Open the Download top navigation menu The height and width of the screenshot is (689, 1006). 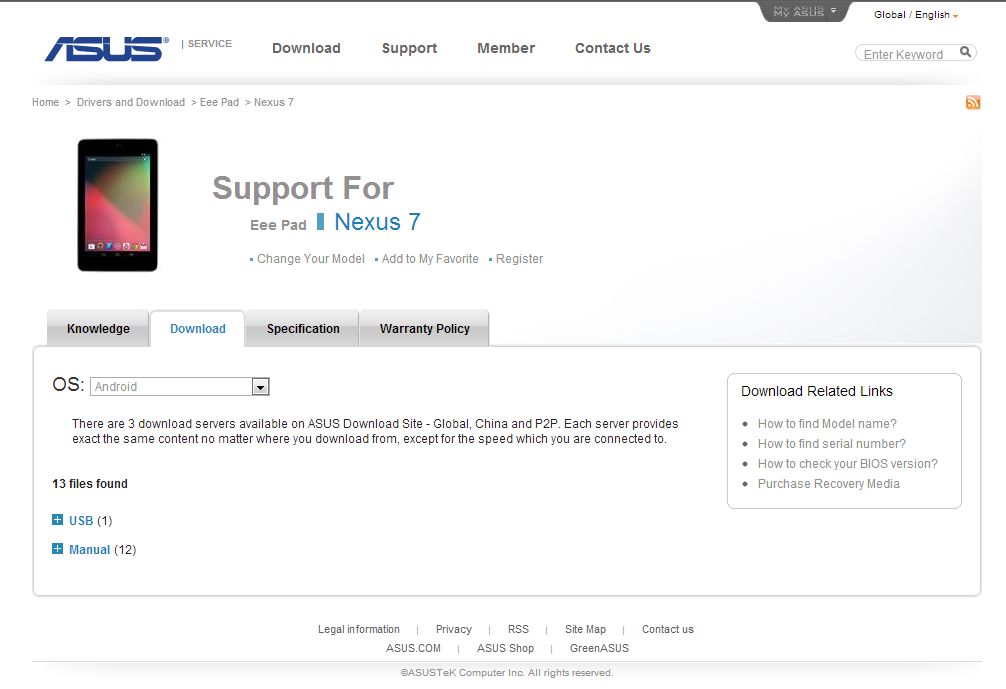[x=306, y=48]
